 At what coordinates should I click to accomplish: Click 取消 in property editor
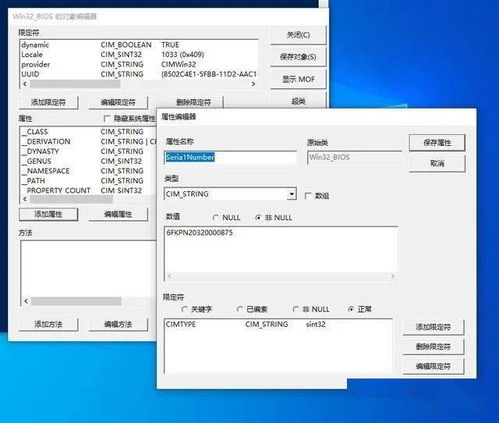tap(437, 163)
